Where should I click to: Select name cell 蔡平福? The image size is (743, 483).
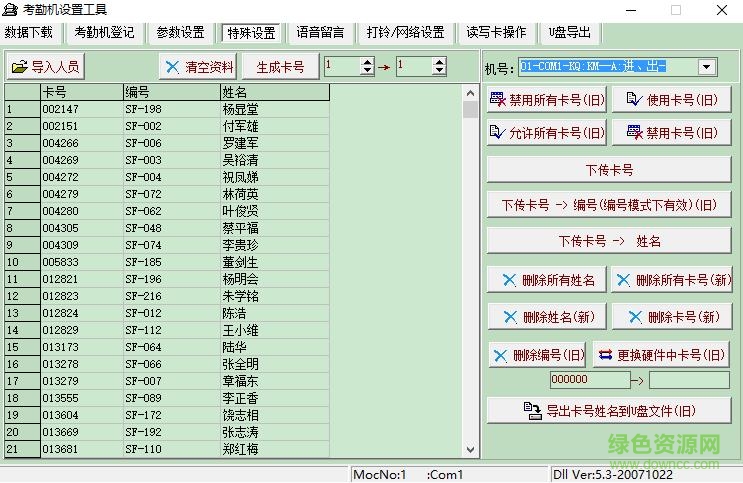click(x=275, y=228)
